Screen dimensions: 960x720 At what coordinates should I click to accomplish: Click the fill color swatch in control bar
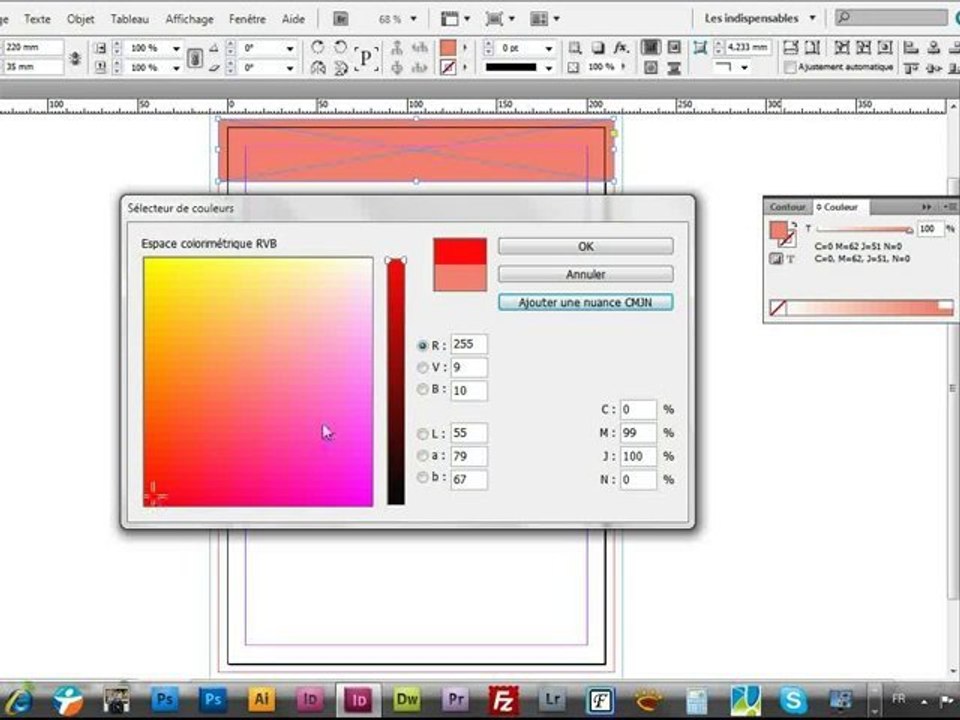coord(448,48)
